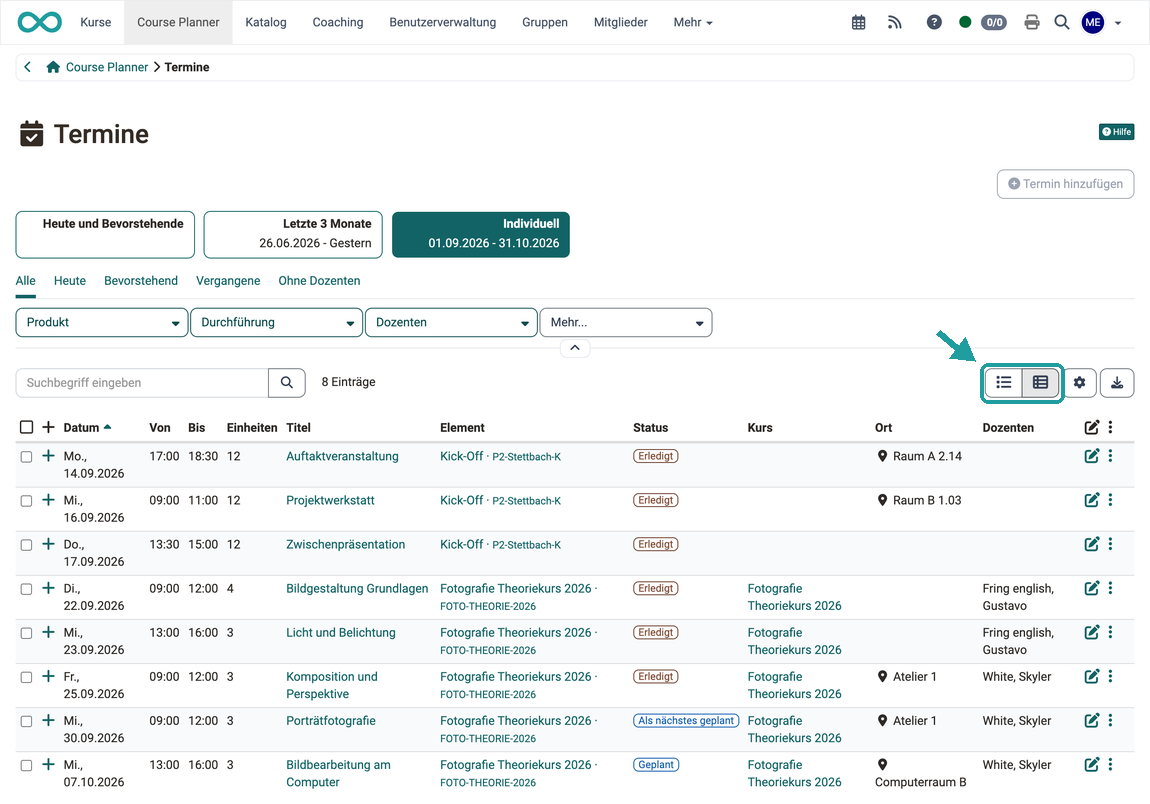This screenshot has height=804, width=1150.
Task: Open the Katalog menu item
Action: [x=265, y=23]
